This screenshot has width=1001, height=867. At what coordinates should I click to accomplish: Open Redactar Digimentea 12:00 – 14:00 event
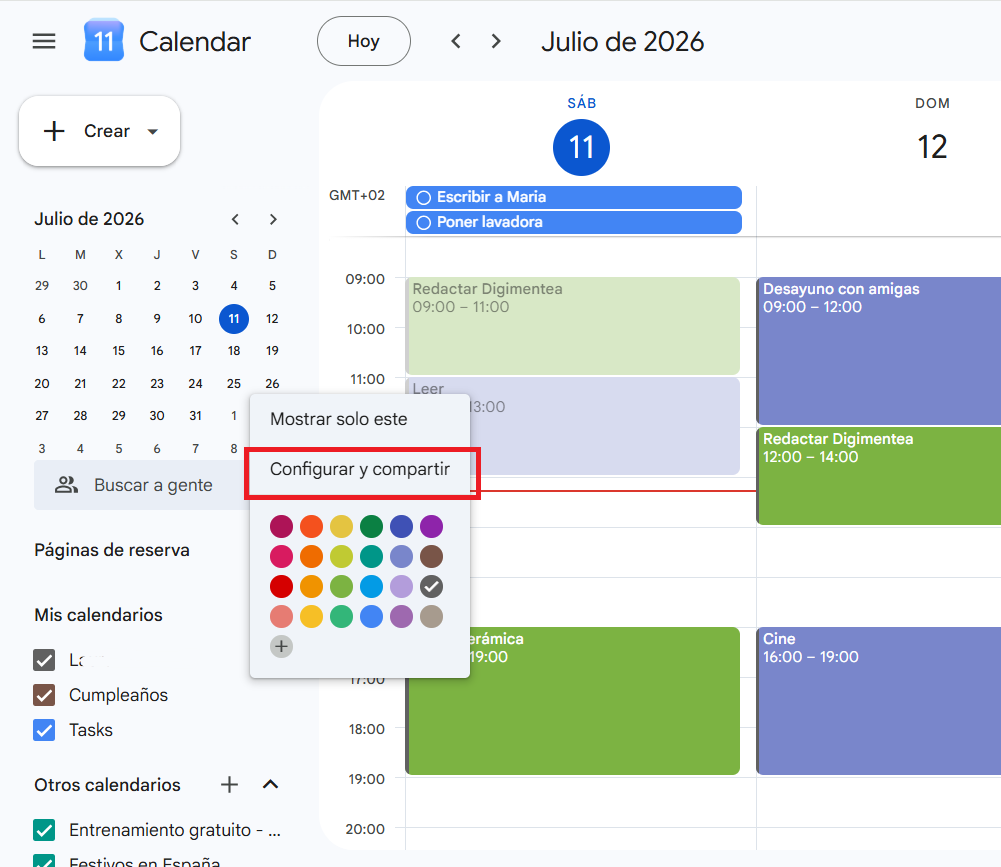878,476
